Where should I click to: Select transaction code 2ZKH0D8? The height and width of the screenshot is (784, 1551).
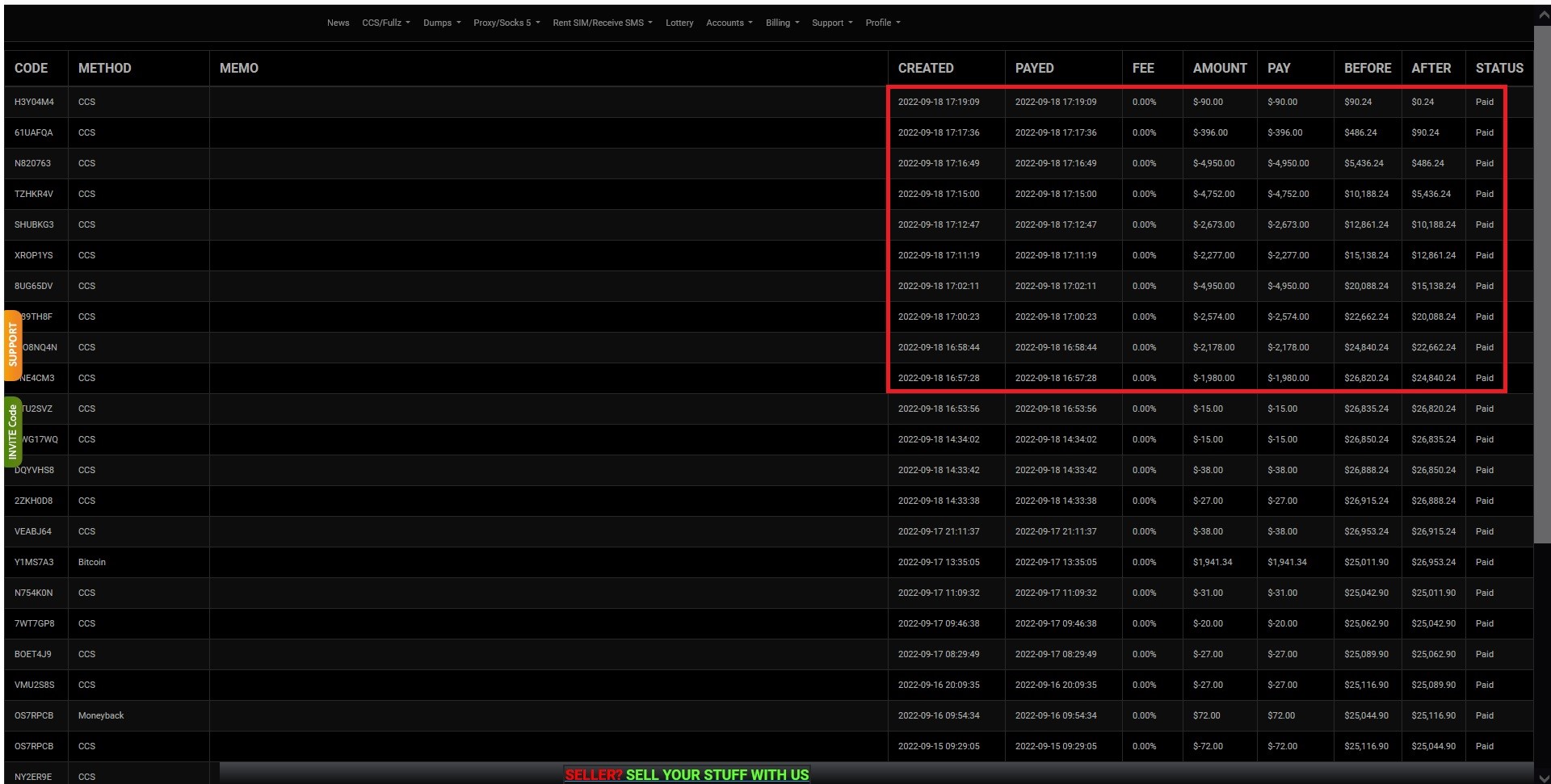[x=33, y=501]
